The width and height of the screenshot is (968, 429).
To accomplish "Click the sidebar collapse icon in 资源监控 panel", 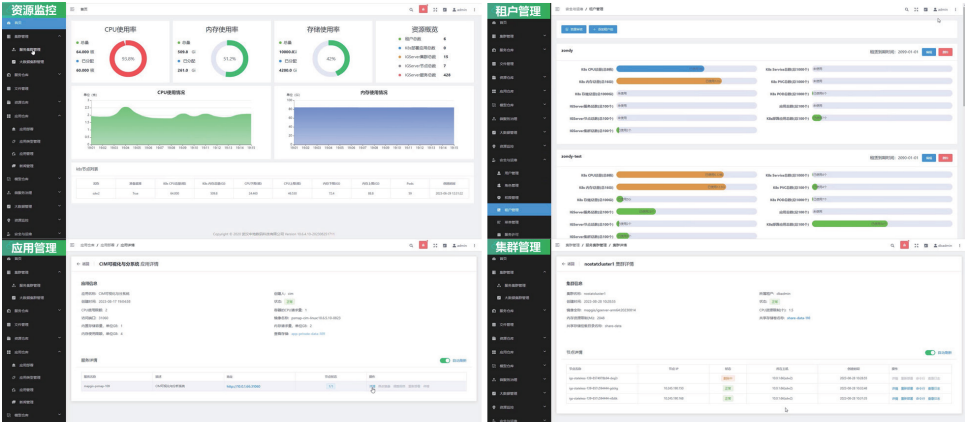I will [x=73, y=8].
